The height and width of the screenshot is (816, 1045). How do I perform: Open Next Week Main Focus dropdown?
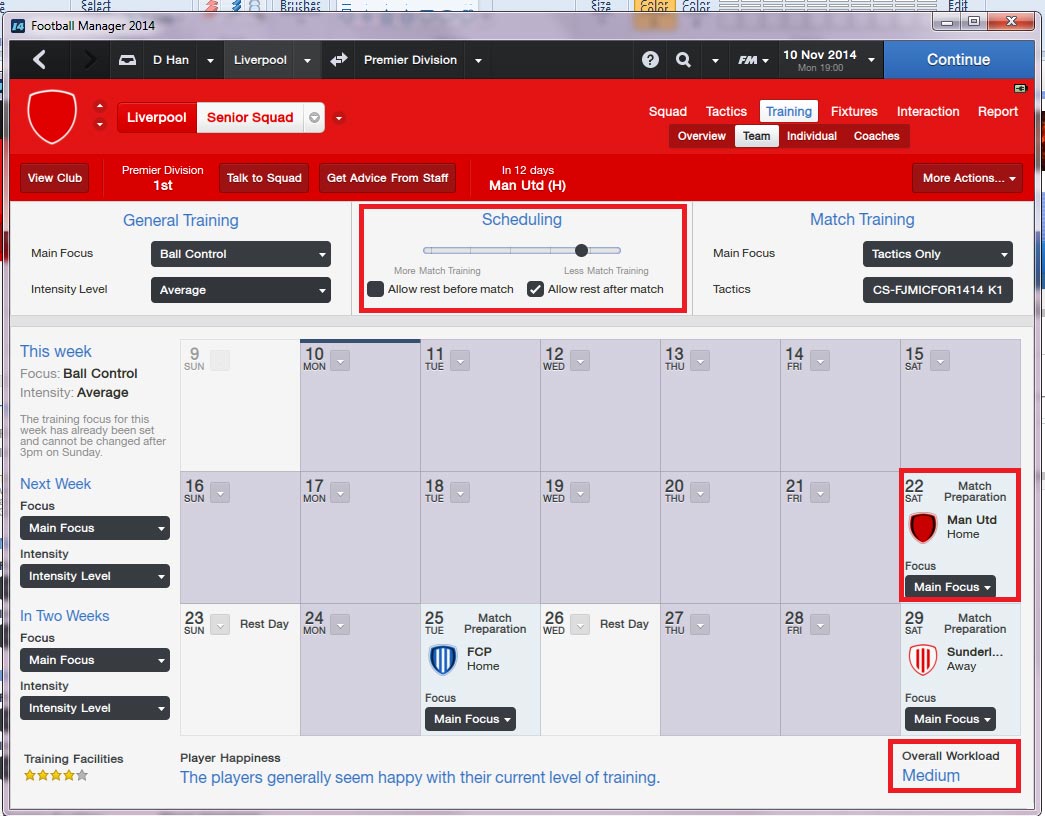point(95,528)
